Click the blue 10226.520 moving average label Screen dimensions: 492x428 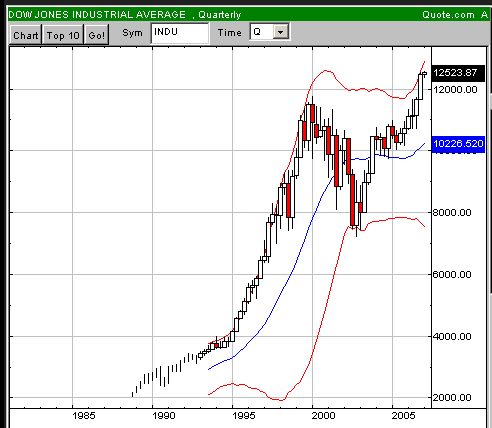coord(458,144)
